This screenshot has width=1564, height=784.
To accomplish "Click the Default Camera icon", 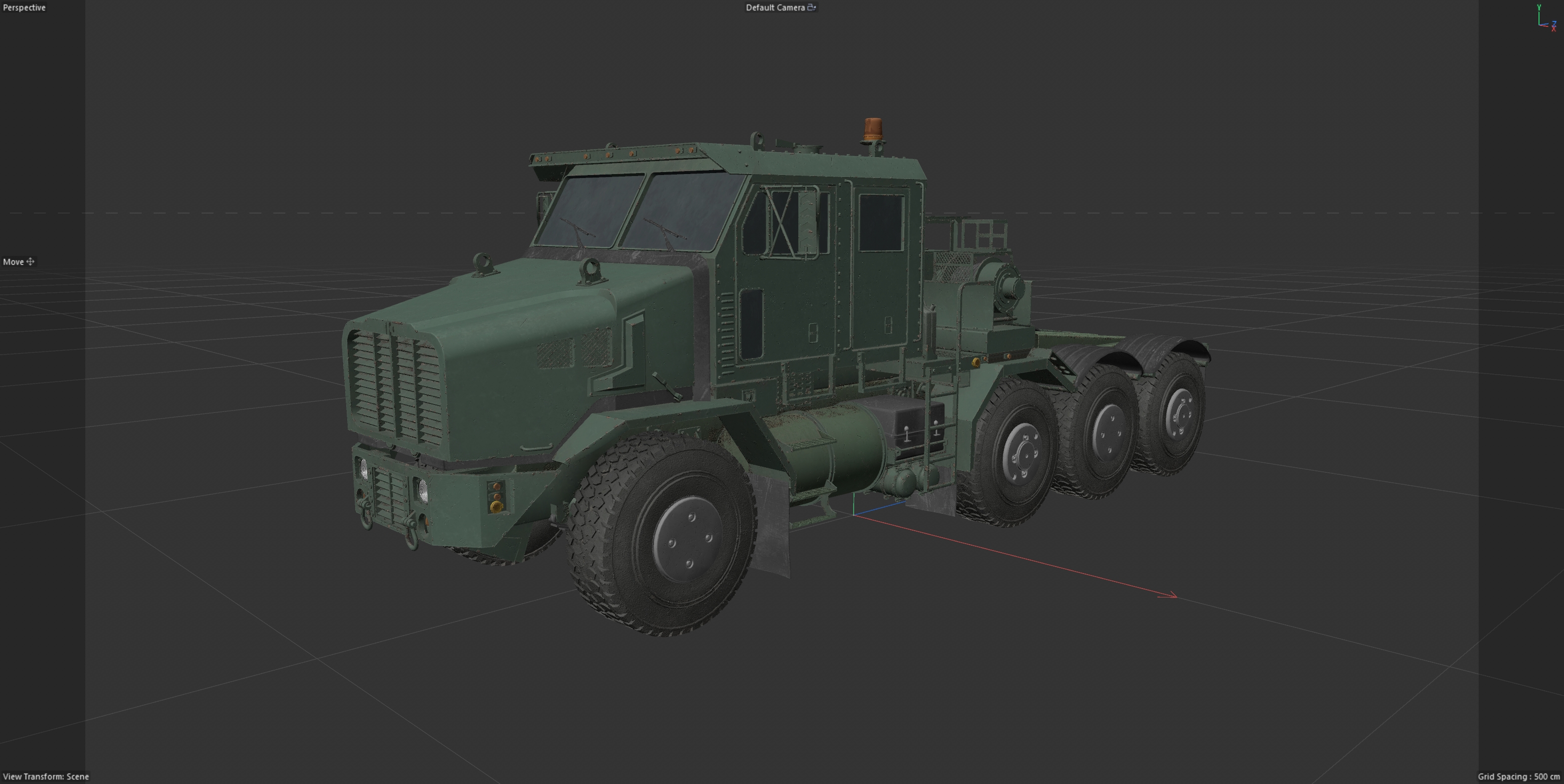I will 811,7.
